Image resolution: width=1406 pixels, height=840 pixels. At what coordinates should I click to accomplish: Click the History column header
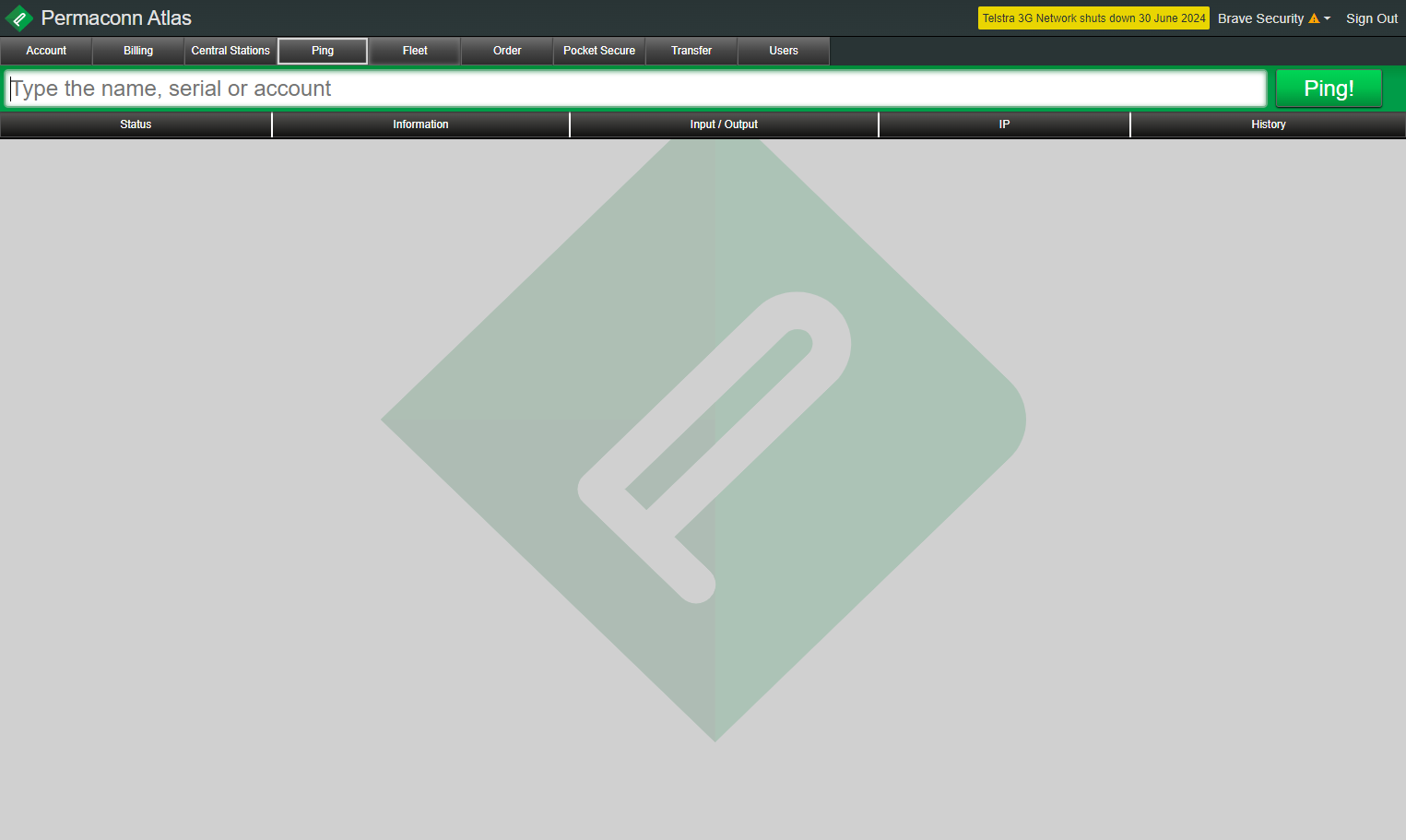click(1269, 124)
